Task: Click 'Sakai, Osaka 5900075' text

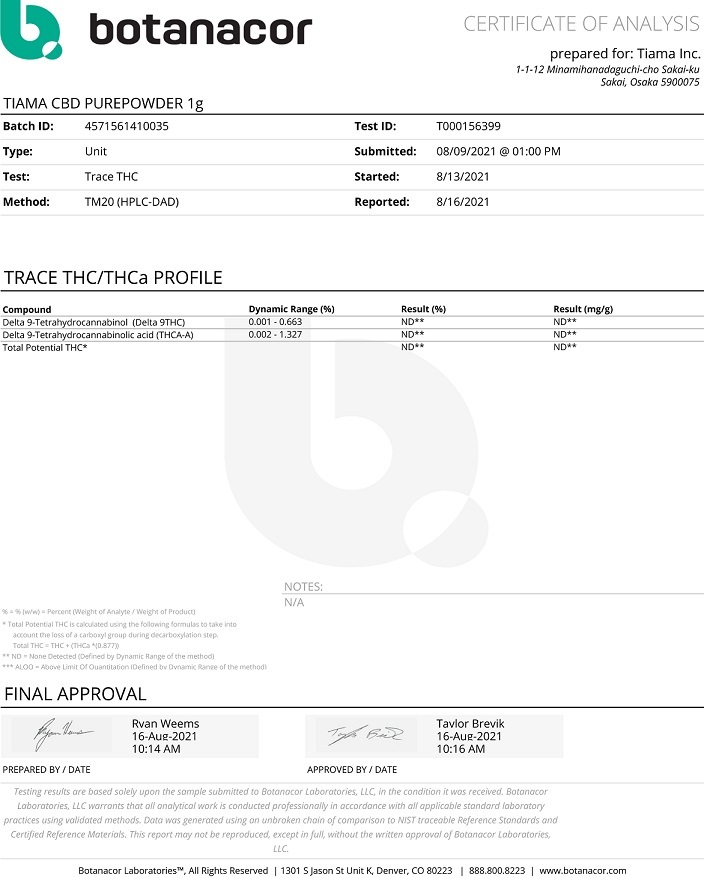Action: tap(650, 82)
